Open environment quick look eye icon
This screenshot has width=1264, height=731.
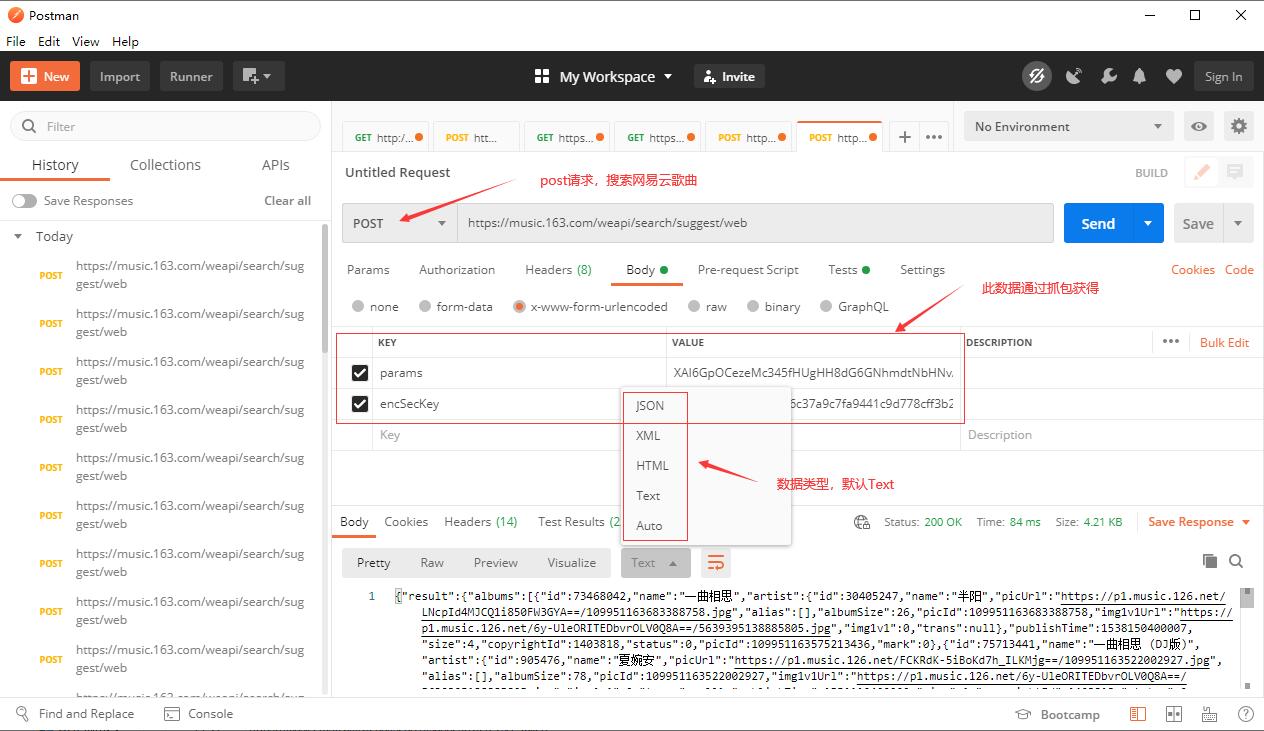tap(1199, 126)
